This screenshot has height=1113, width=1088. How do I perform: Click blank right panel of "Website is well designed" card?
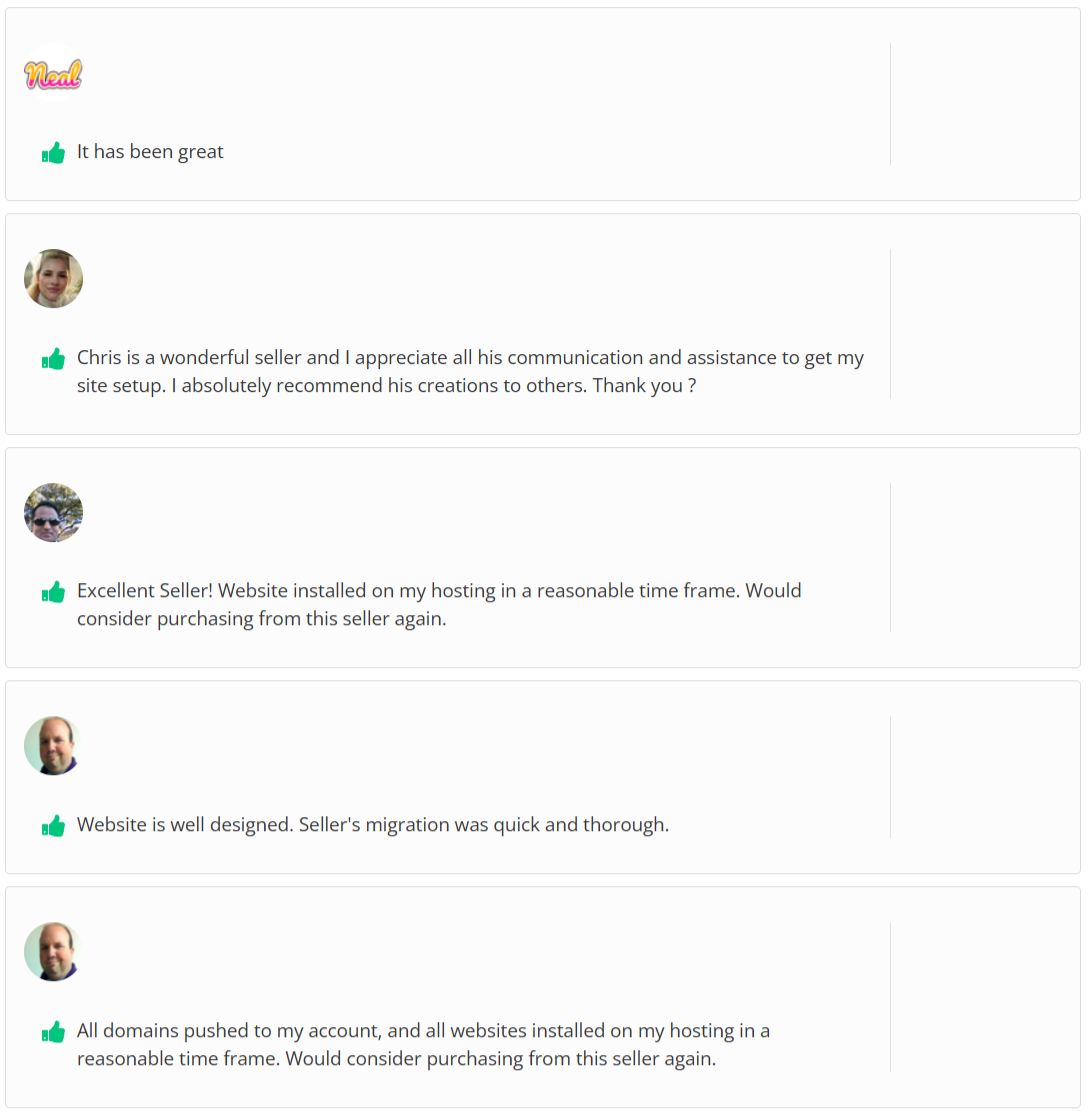tap(984, 777)
